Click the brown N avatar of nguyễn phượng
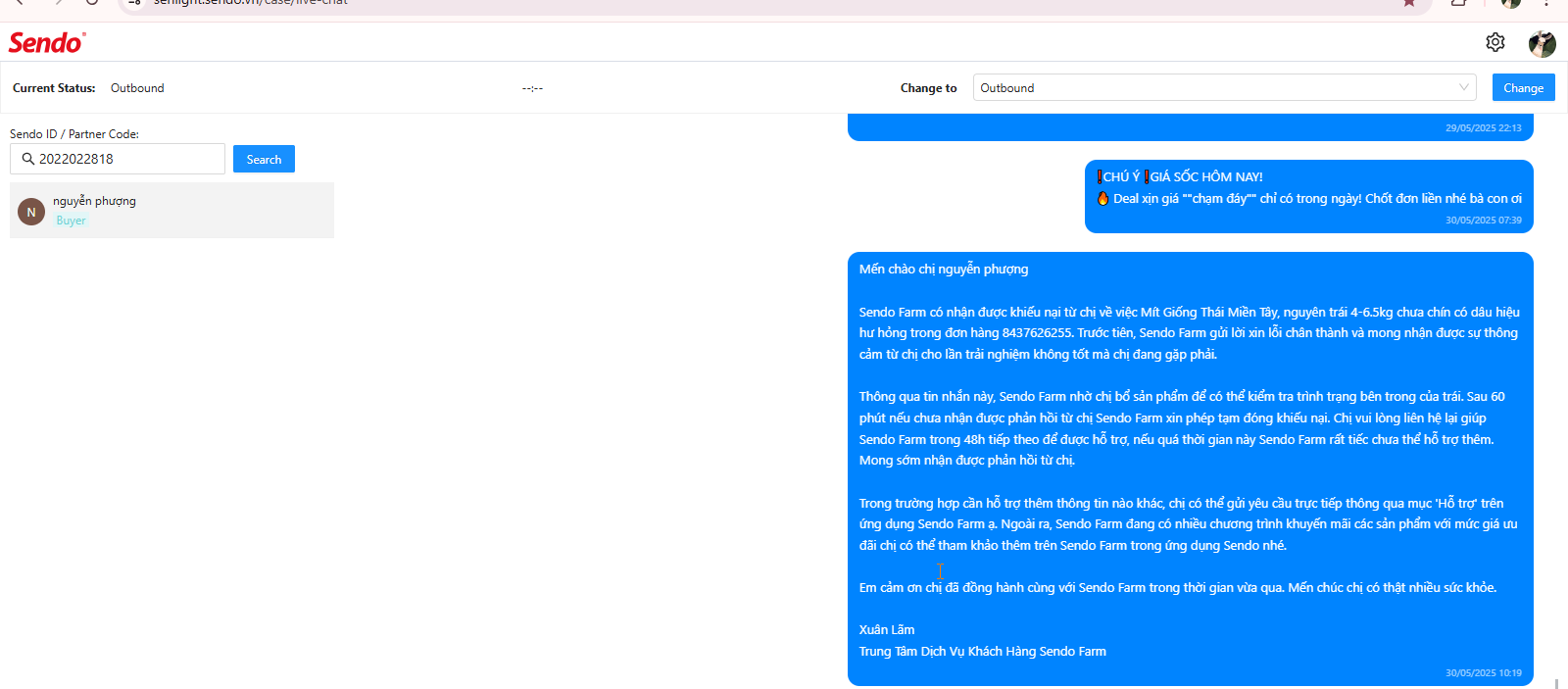The image size is (1568, 689). pyautogui.click(x=31, y=212)
